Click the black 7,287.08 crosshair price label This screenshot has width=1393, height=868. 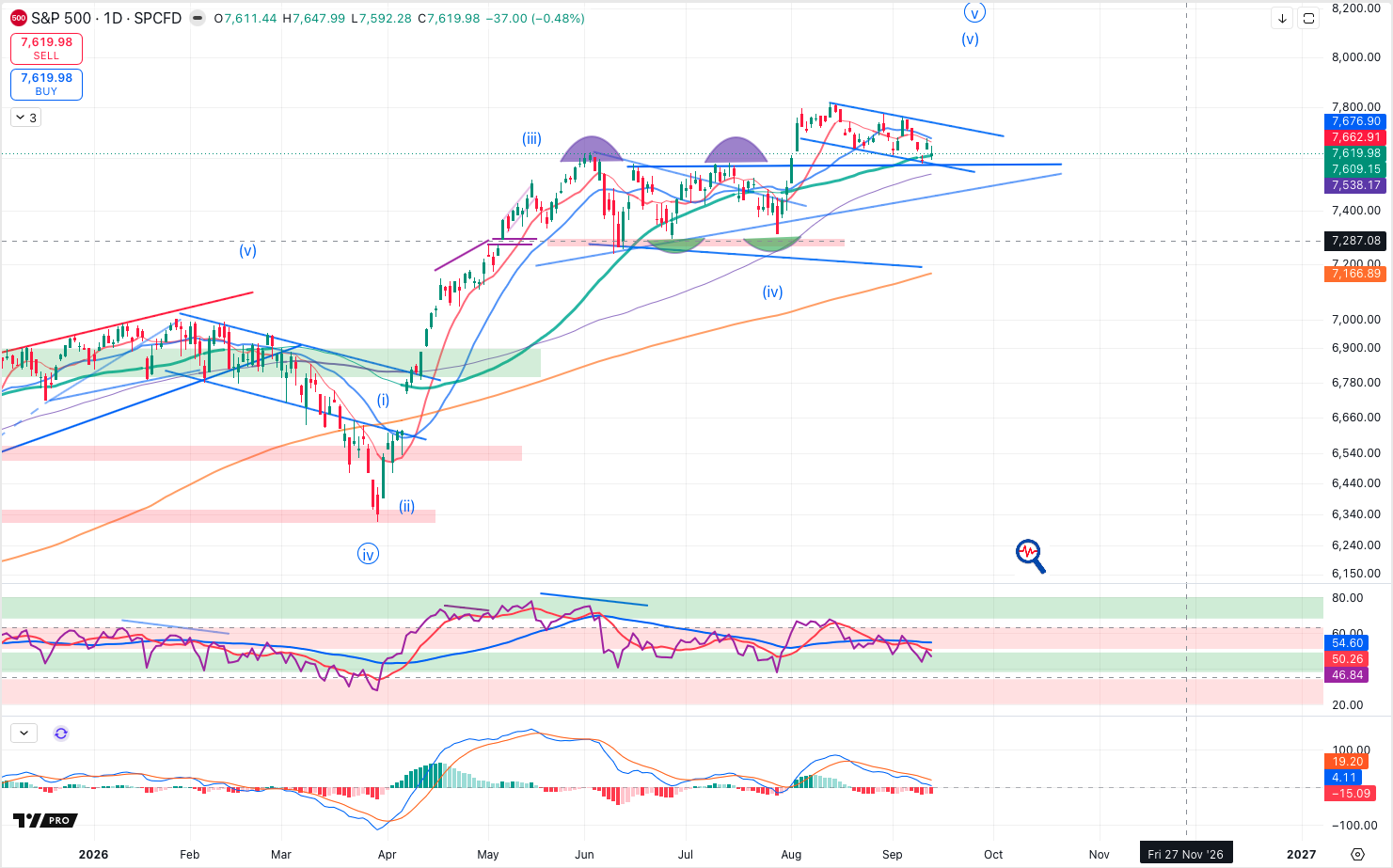click(1355, 241)
